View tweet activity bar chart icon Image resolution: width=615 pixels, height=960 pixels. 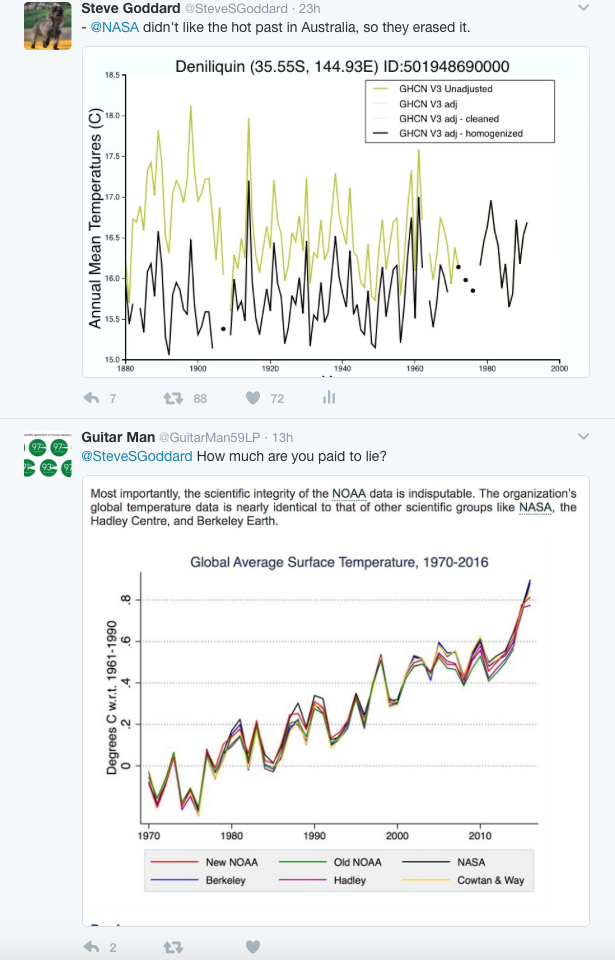[x=329, y=398]
